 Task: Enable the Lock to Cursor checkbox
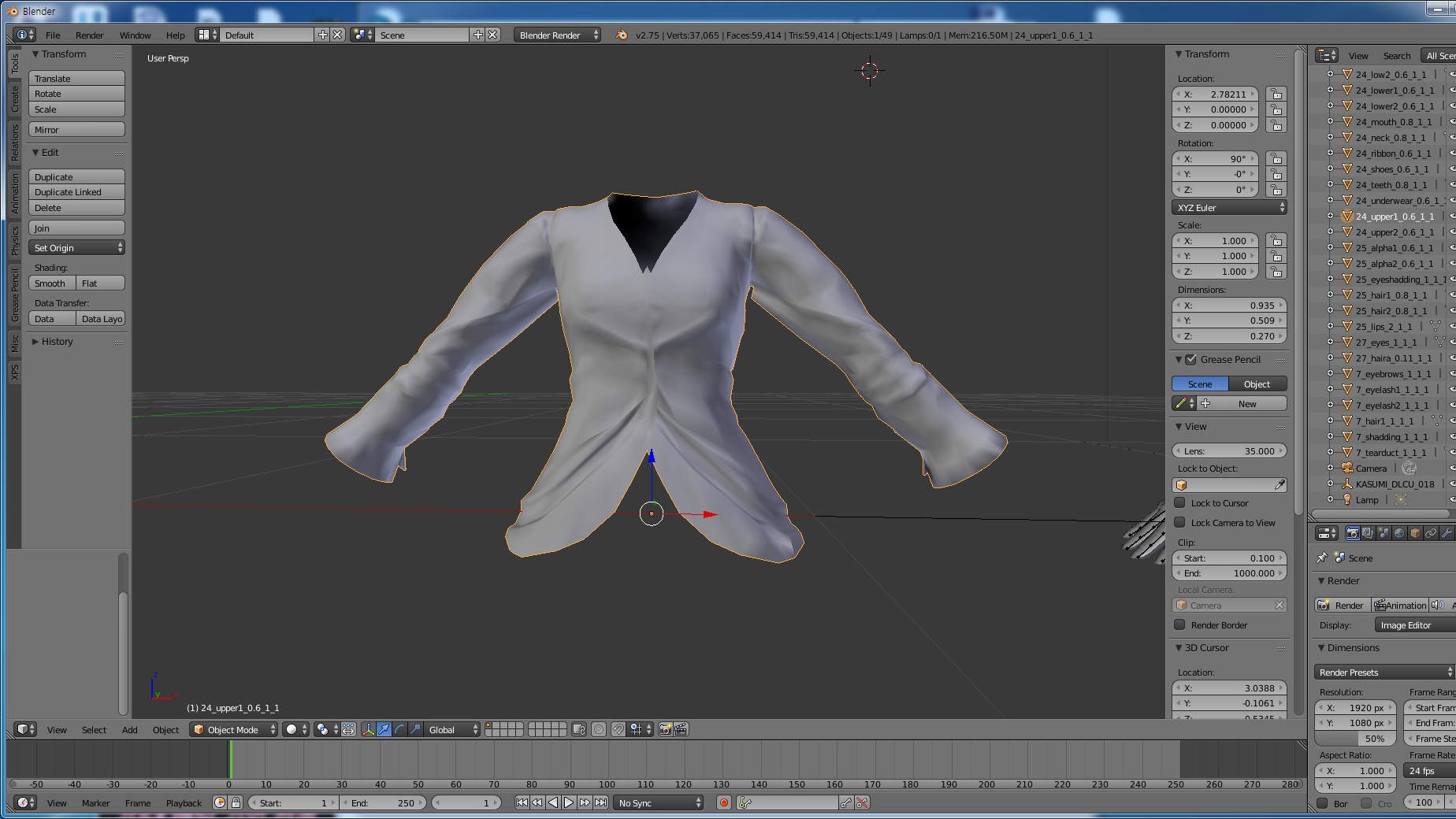click(1179, 503)
